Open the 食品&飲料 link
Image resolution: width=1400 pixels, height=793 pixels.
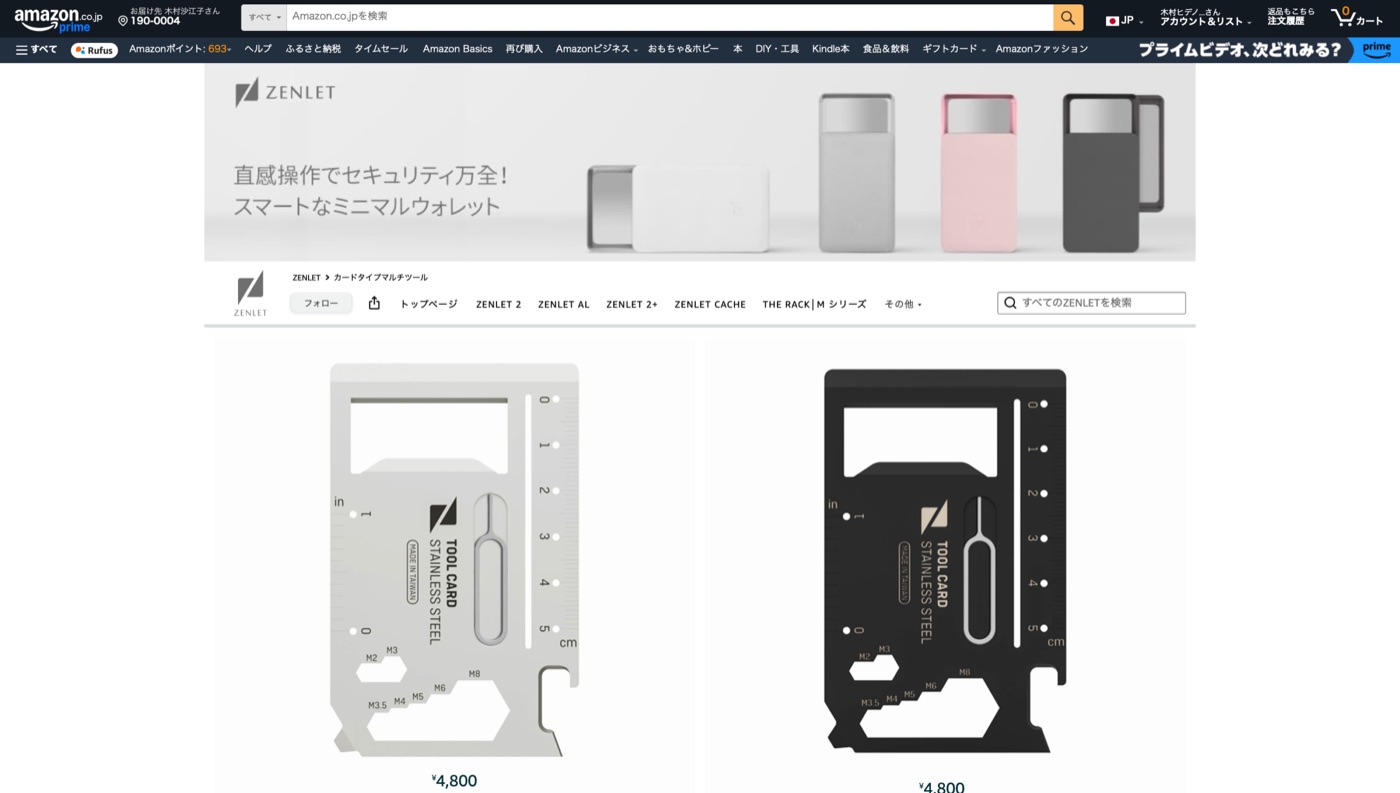pos(886,49)
